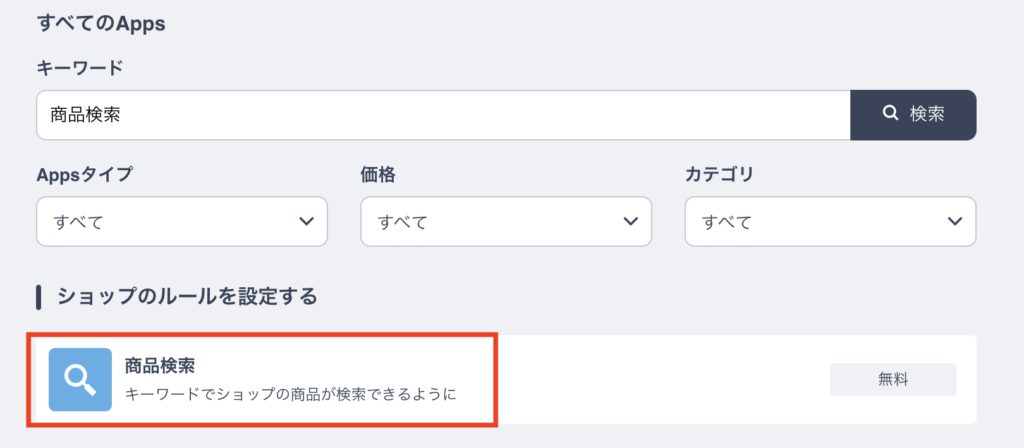Click the dark 検索 search button
Screen dimensions: 1024x448
[x=913, y=115]
